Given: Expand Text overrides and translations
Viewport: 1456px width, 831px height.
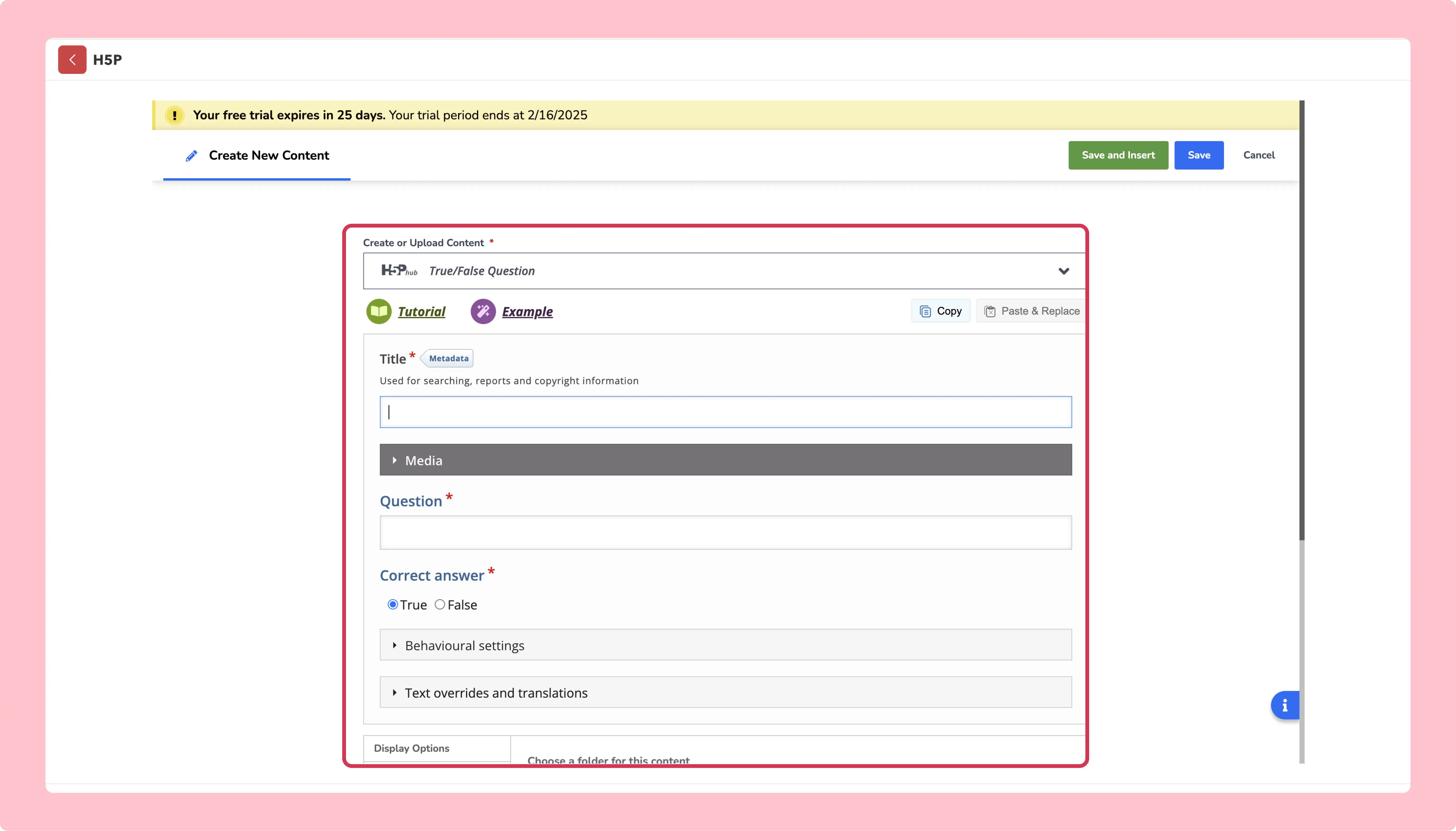Looking at the screenshot, I should pyautogui.click(x=726, y=692).
